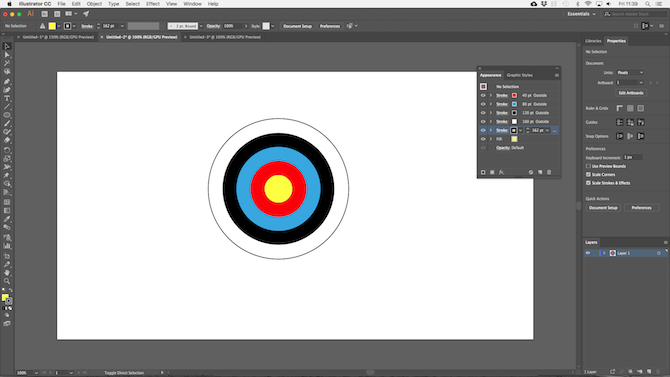
Task: Expand Layer 1 in Layers panel
Action: [x=604, y=253]
